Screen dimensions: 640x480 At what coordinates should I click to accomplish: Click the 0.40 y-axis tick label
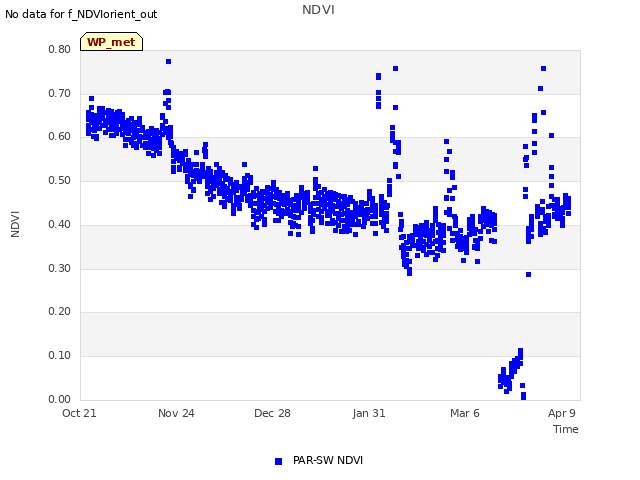click(x=60, y=224)
